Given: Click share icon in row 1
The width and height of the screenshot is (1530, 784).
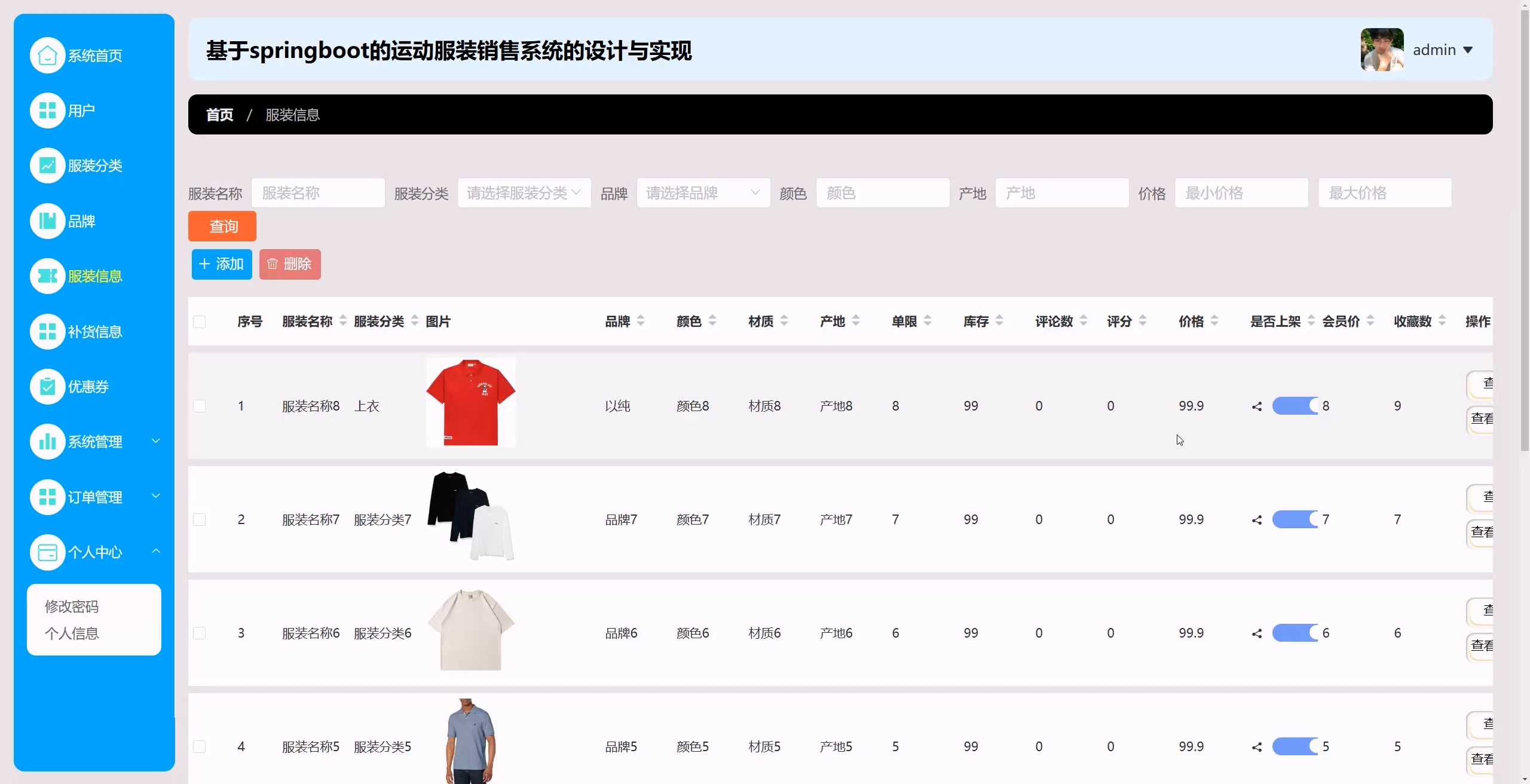Looking at the screenshot, I should [1257, 406].
